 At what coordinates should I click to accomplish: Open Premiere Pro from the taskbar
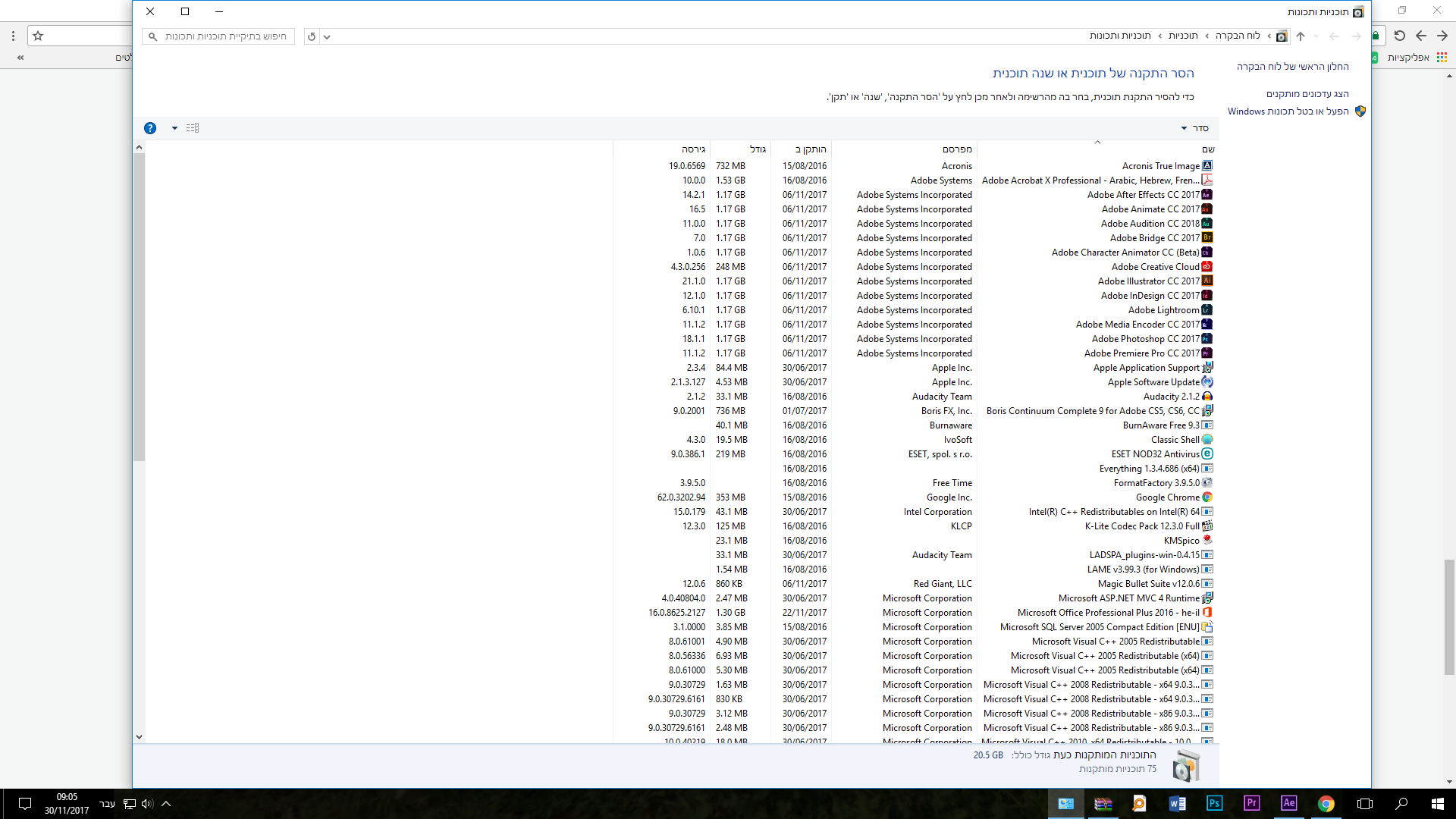1251,804
